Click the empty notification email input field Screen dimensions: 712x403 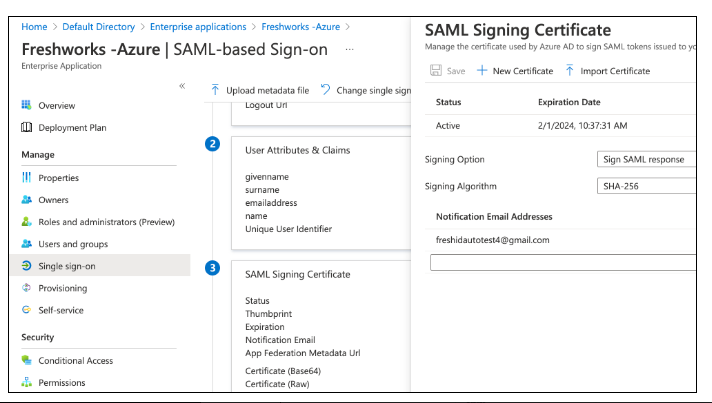click(563, 262)
